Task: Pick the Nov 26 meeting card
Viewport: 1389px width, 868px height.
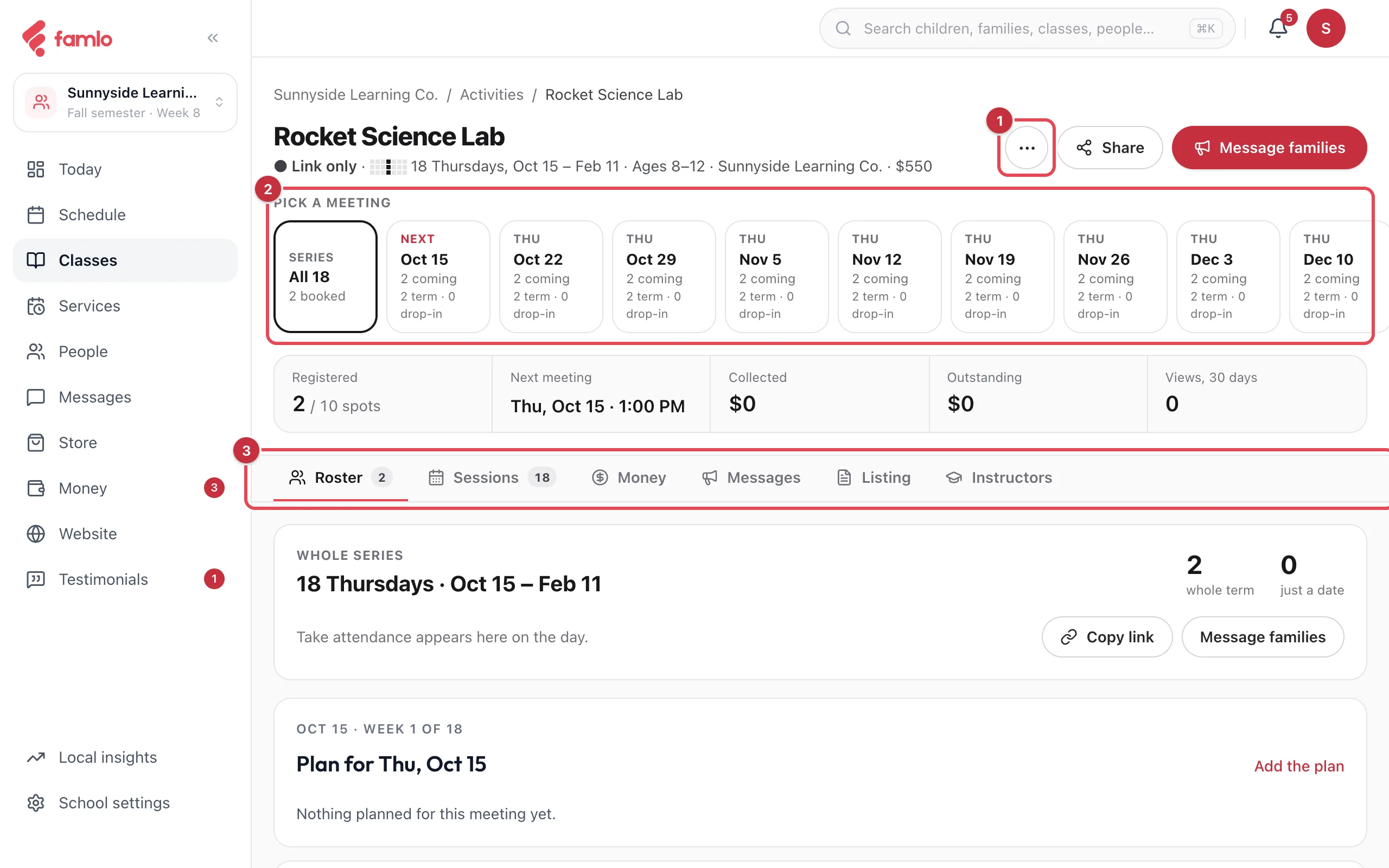Action: tap(1115, 277)
